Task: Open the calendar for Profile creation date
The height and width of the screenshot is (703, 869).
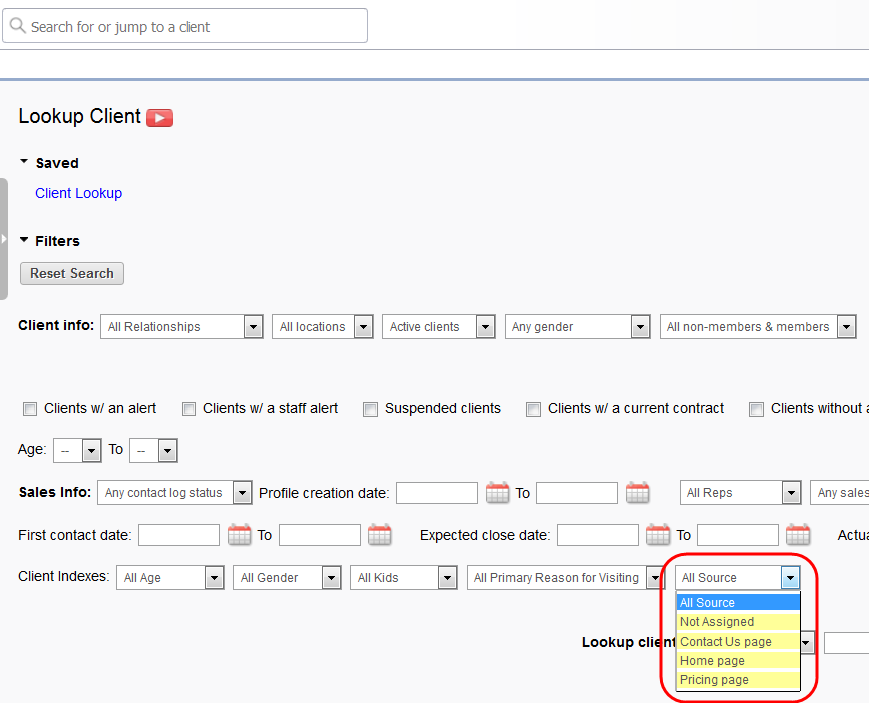Action: [x=497, y=492]
